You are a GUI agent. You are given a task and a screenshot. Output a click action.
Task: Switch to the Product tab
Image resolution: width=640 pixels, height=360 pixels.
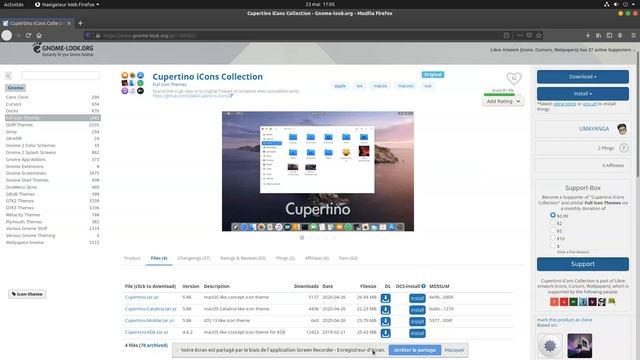point(132,258)
